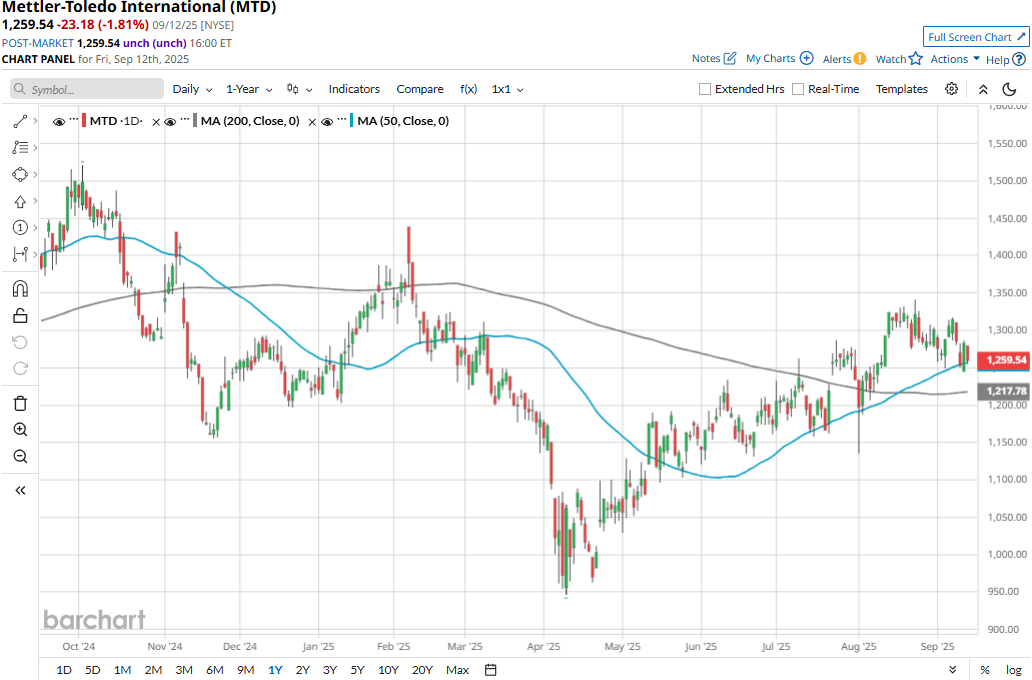1032x680 pixels.
Task: Select the trend line drawing tool
Action: click(20, 121)
